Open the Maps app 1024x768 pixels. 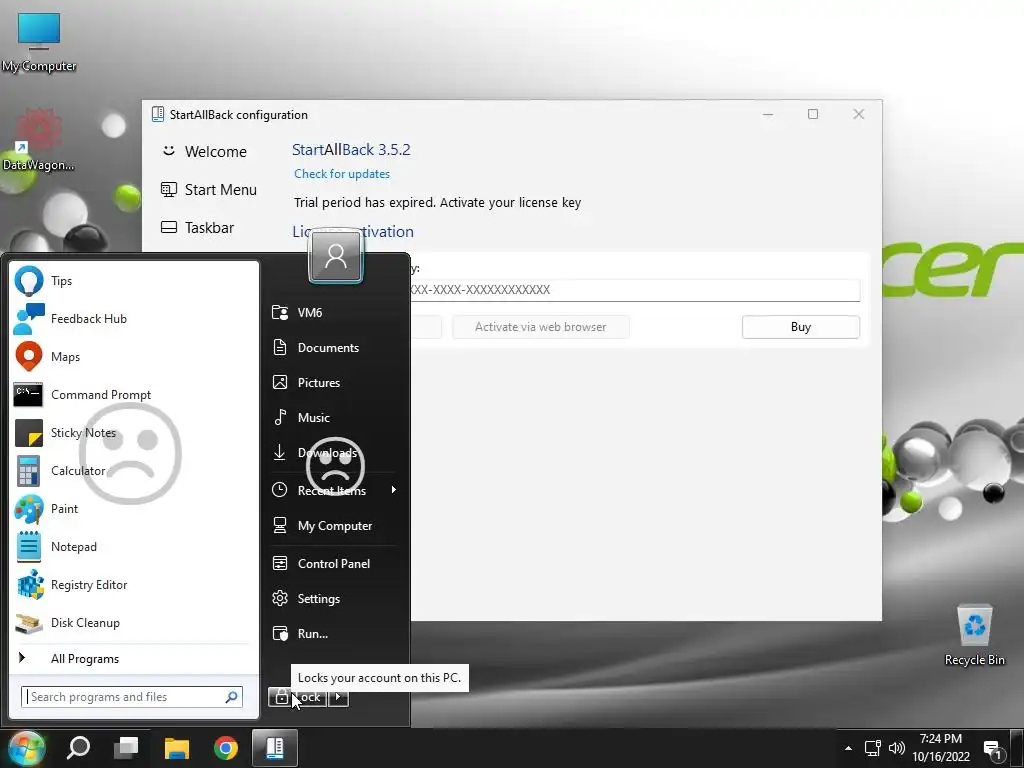coord(134,357)
